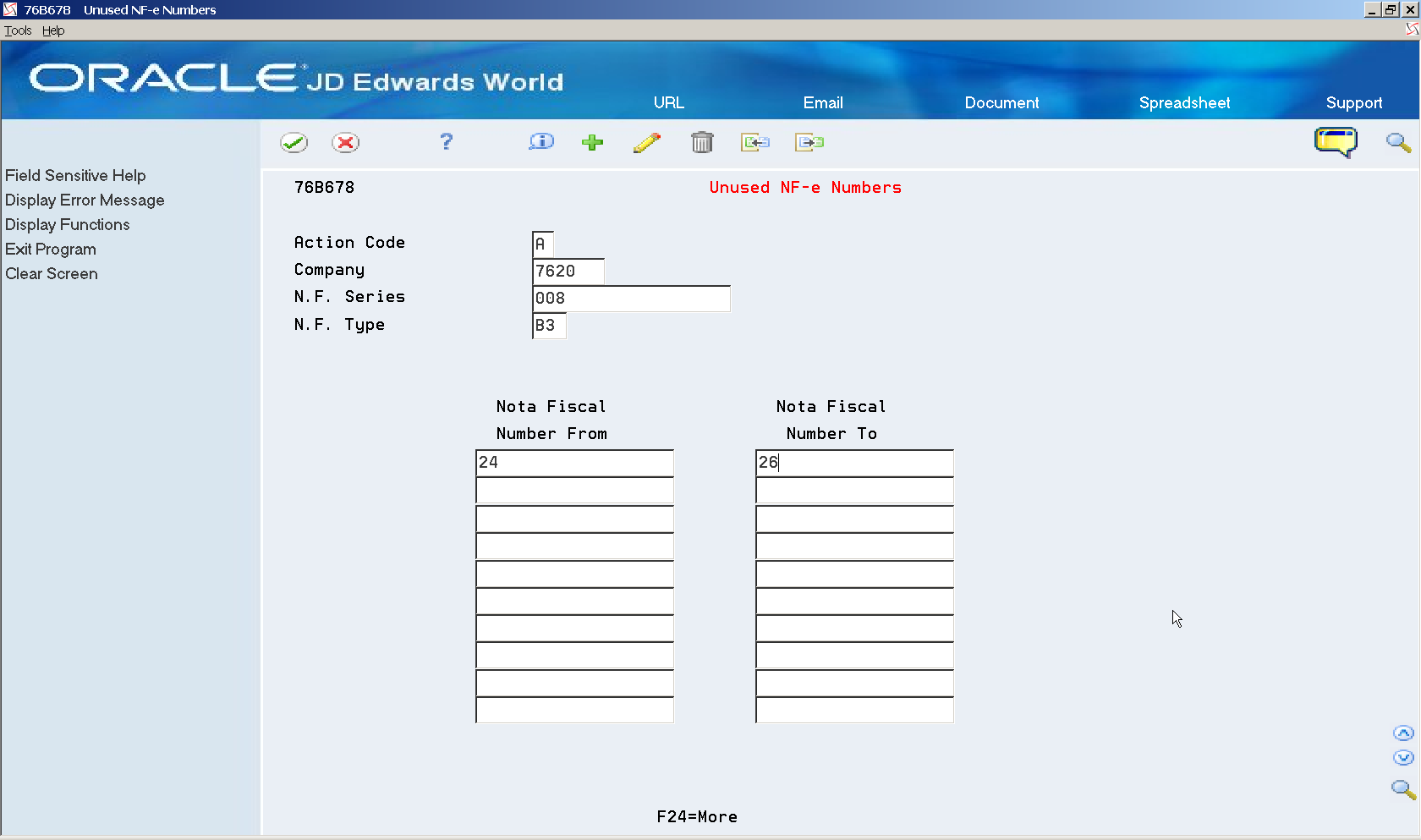Click the magnifier icon in top toolbar
Screen dimensions: 1421x840
(1398, 142)
